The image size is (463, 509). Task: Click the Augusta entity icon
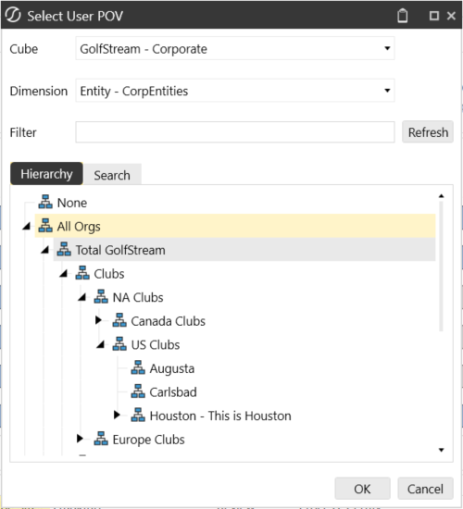[x=138, y=367]
